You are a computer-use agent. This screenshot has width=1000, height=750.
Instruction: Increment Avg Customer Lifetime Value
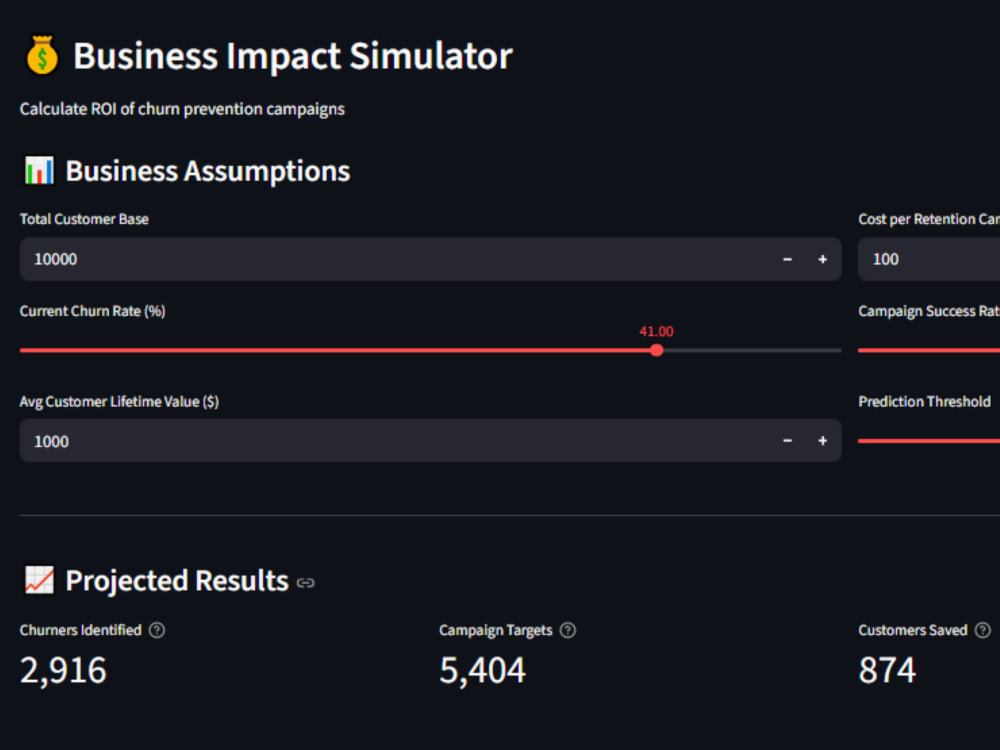822,441
